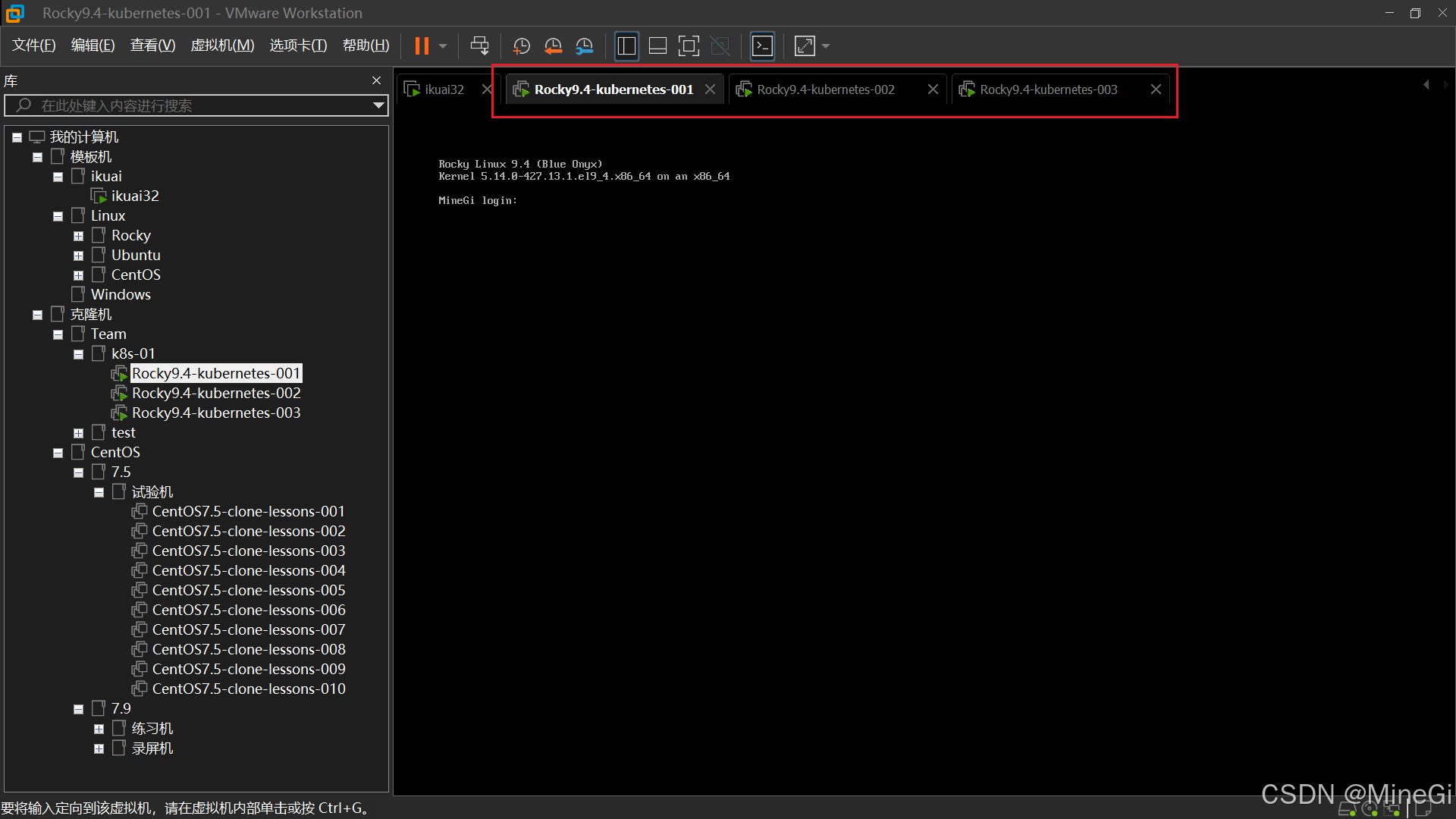Close the library panel
The width and height of the screenshot is (1456, 819).
pos(376,80)
